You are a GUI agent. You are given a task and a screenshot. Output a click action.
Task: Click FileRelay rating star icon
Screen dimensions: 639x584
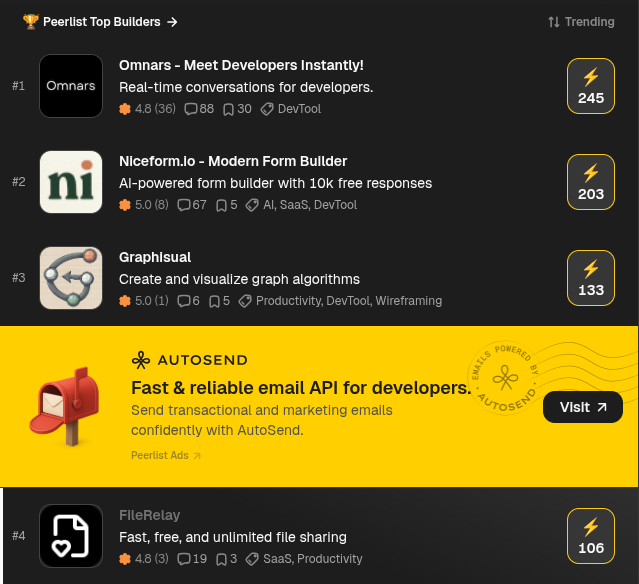pos(125,559)
